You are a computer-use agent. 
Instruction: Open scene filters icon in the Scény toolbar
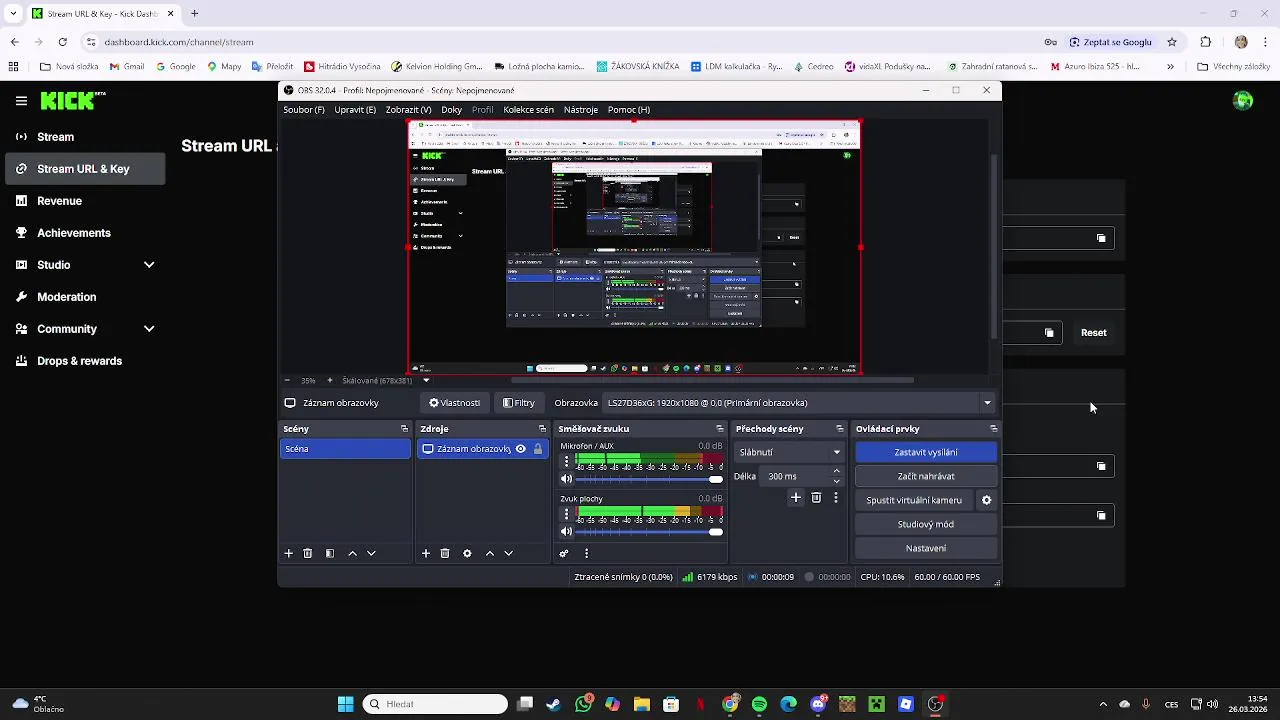[x=329, y=553]
